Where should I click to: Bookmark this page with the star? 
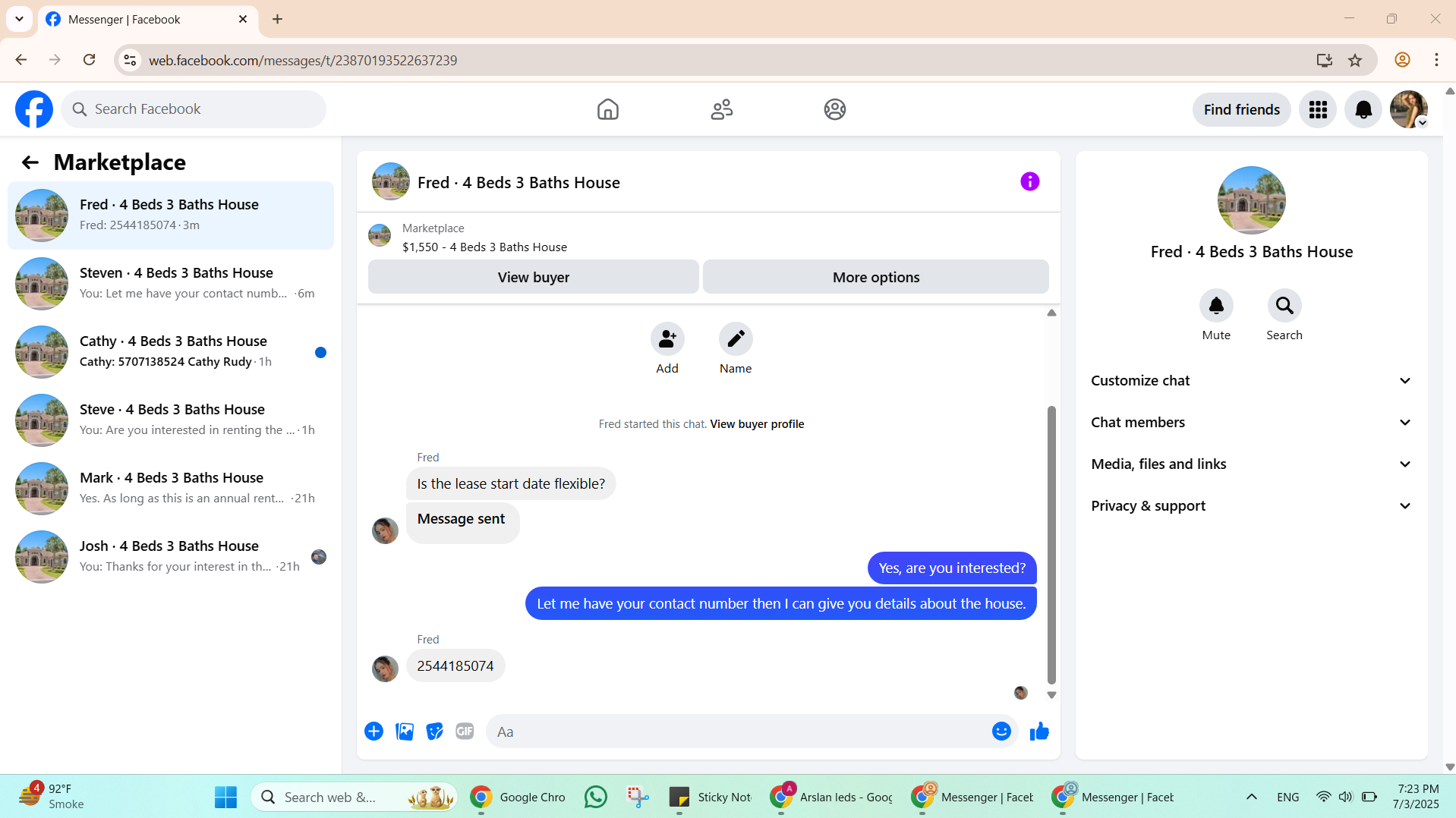click(x=1355, y=60)
